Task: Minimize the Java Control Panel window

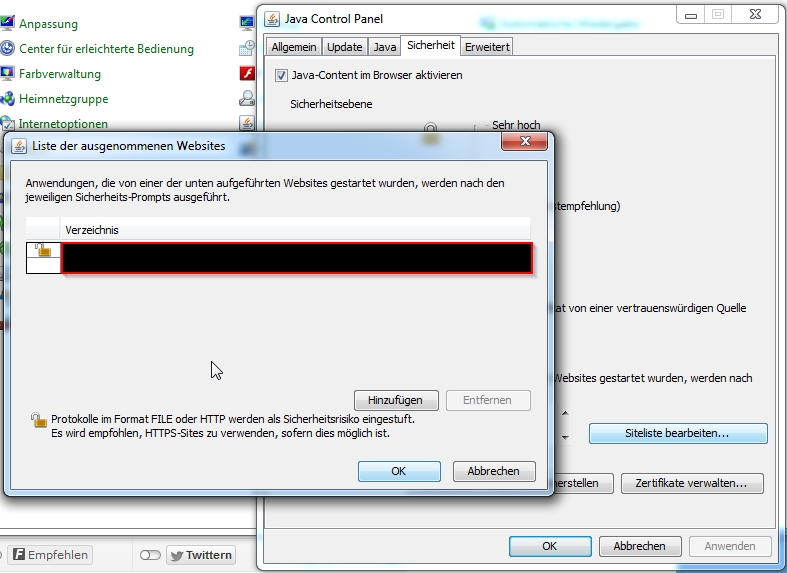Action: coord(691,15)
